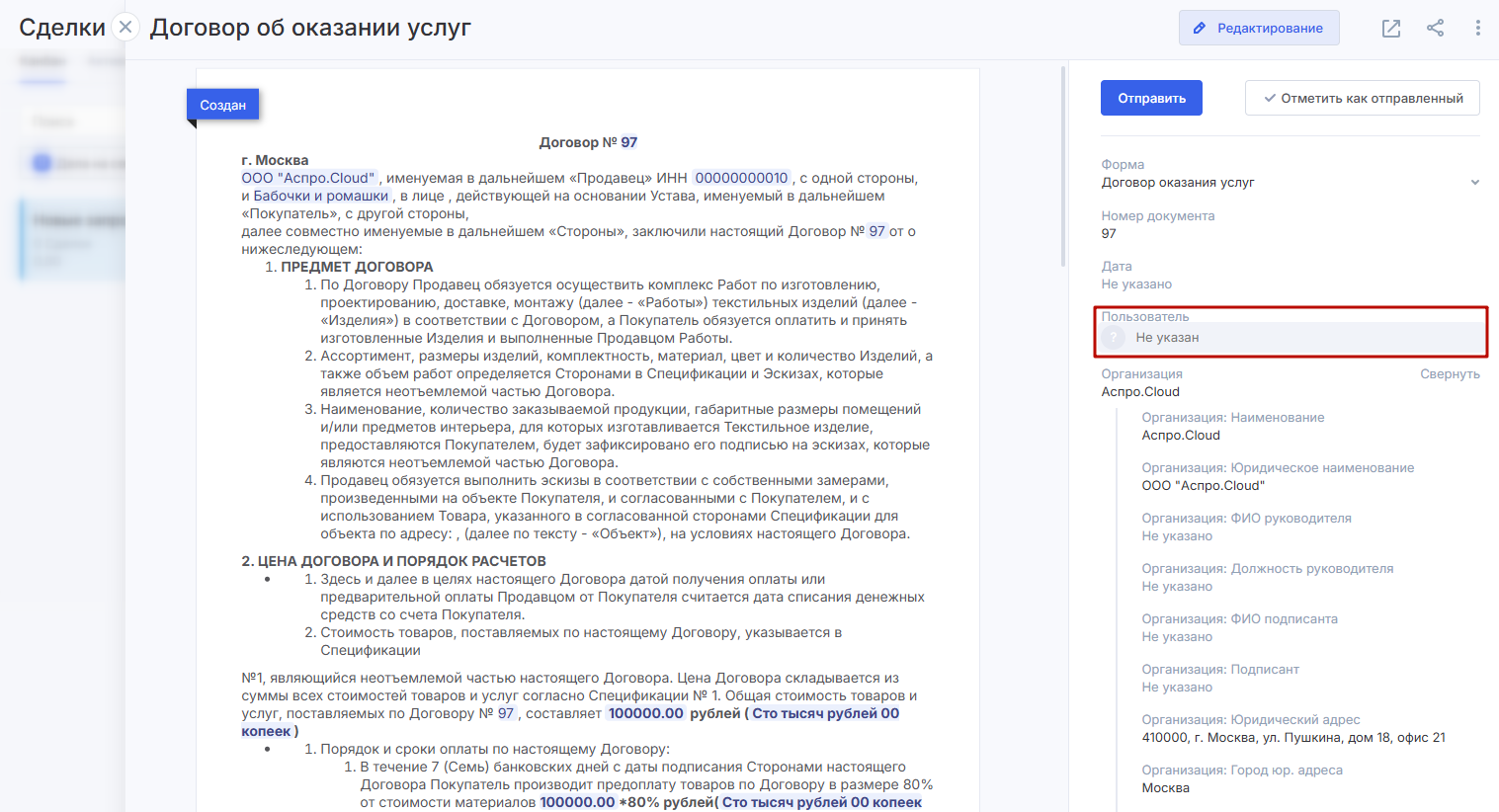
Task: Click highlighted Бабочки и ромашки text
Action: pos(321,196)
